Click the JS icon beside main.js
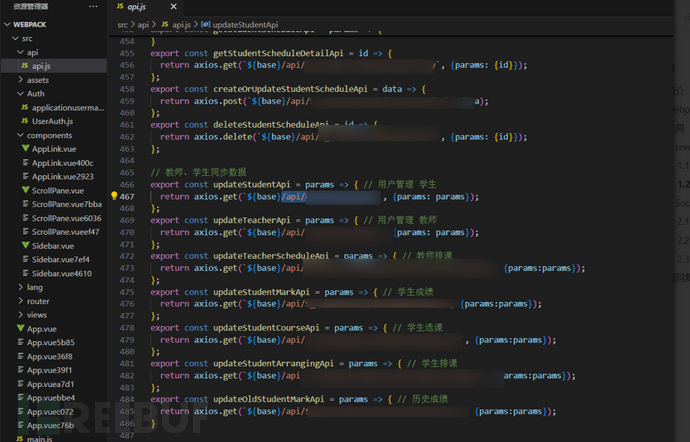 point(19,438)
